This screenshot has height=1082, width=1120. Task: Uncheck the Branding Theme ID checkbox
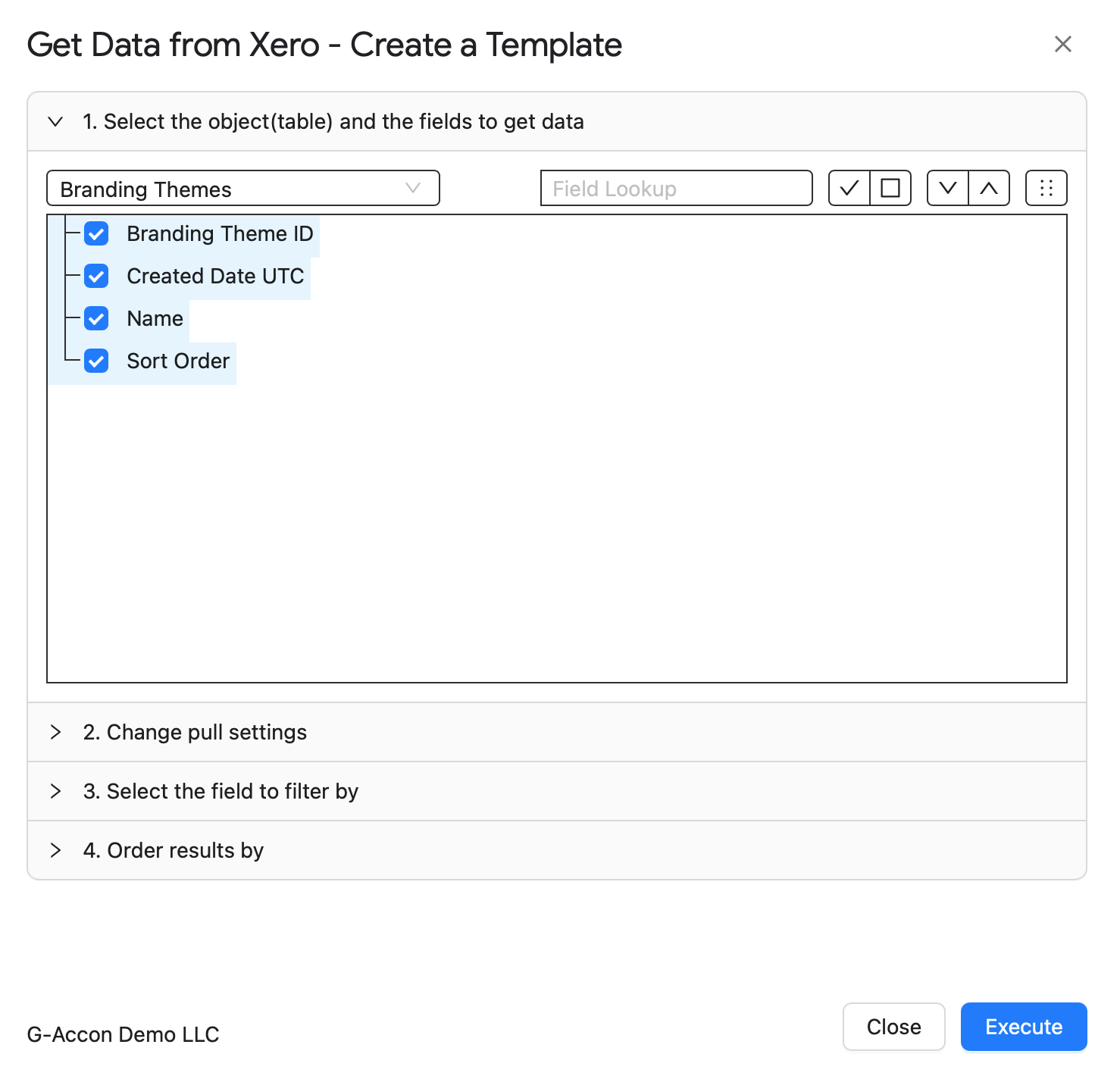(x=96, y=233)
